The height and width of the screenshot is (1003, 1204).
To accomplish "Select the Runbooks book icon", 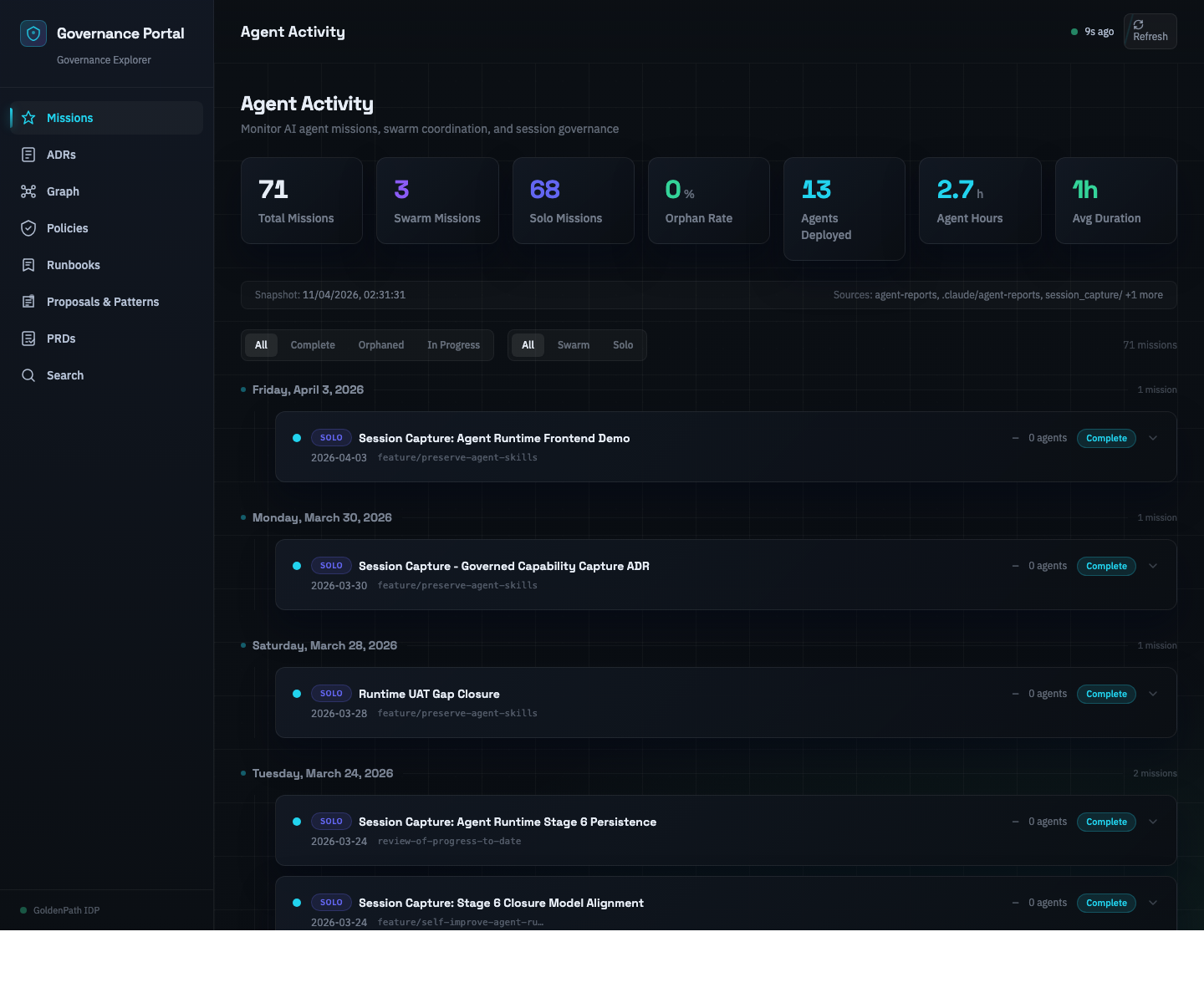I will tap(28, 265).
